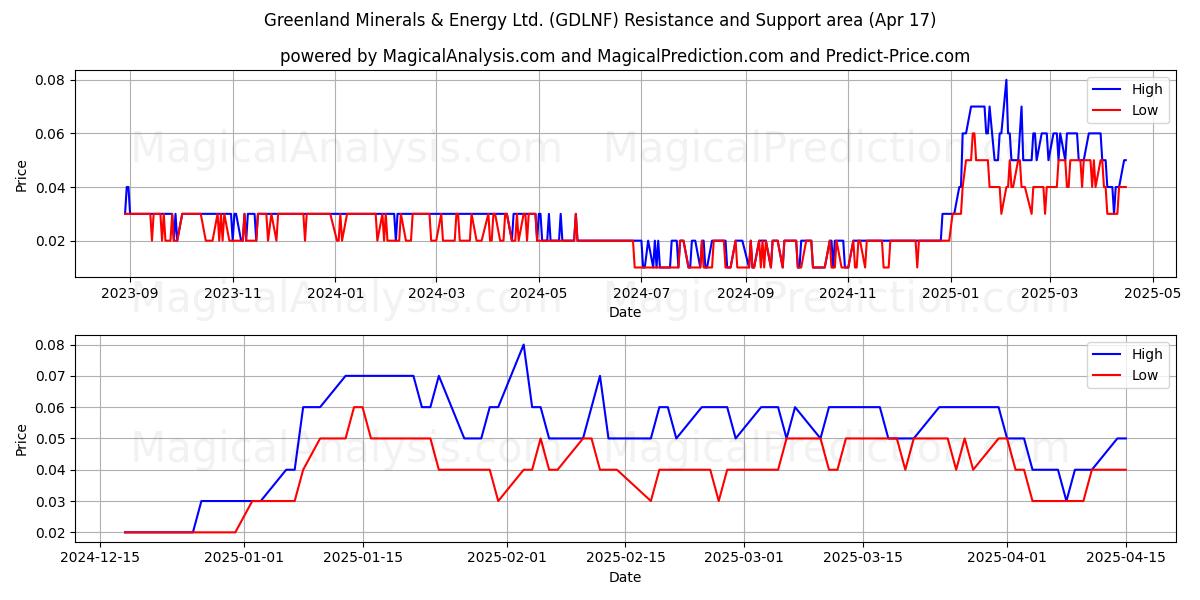Click the 0.08 price tick in top chart
Viewport: 1200px width, 600px height.
click(51, 80)
